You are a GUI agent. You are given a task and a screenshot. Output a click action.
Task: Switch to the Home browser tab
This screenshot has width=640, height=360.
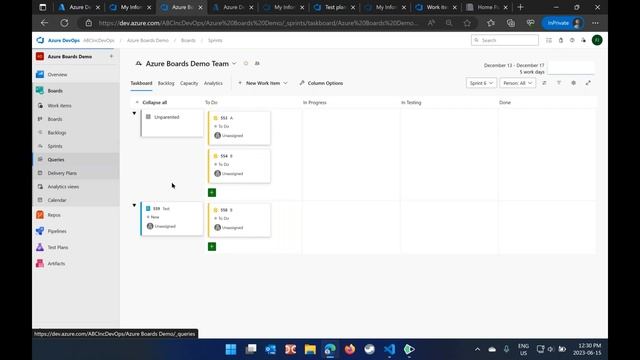point(487,7)
